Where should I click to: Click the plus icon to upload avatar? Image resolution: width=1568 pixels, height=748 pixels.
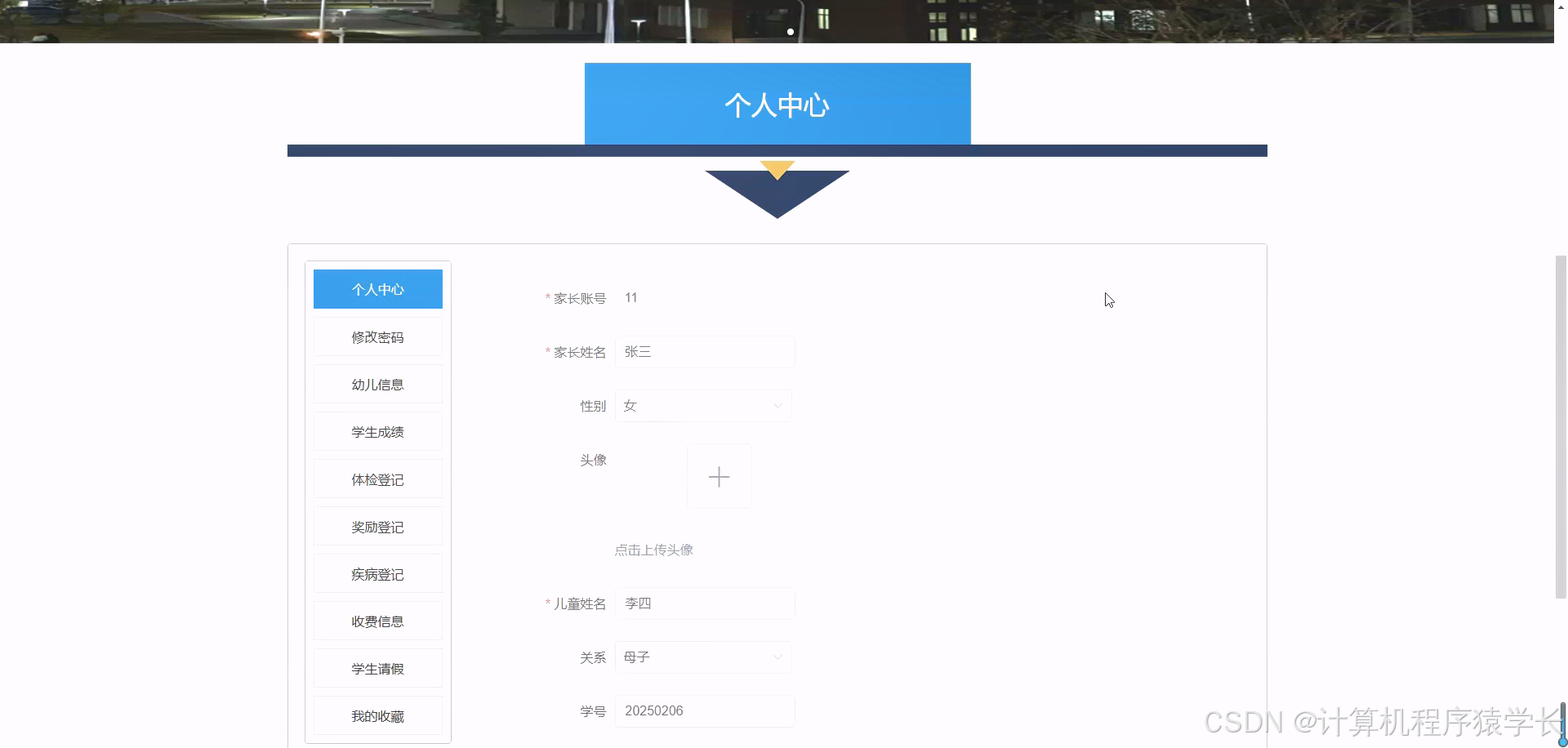(x=719, y=477)
